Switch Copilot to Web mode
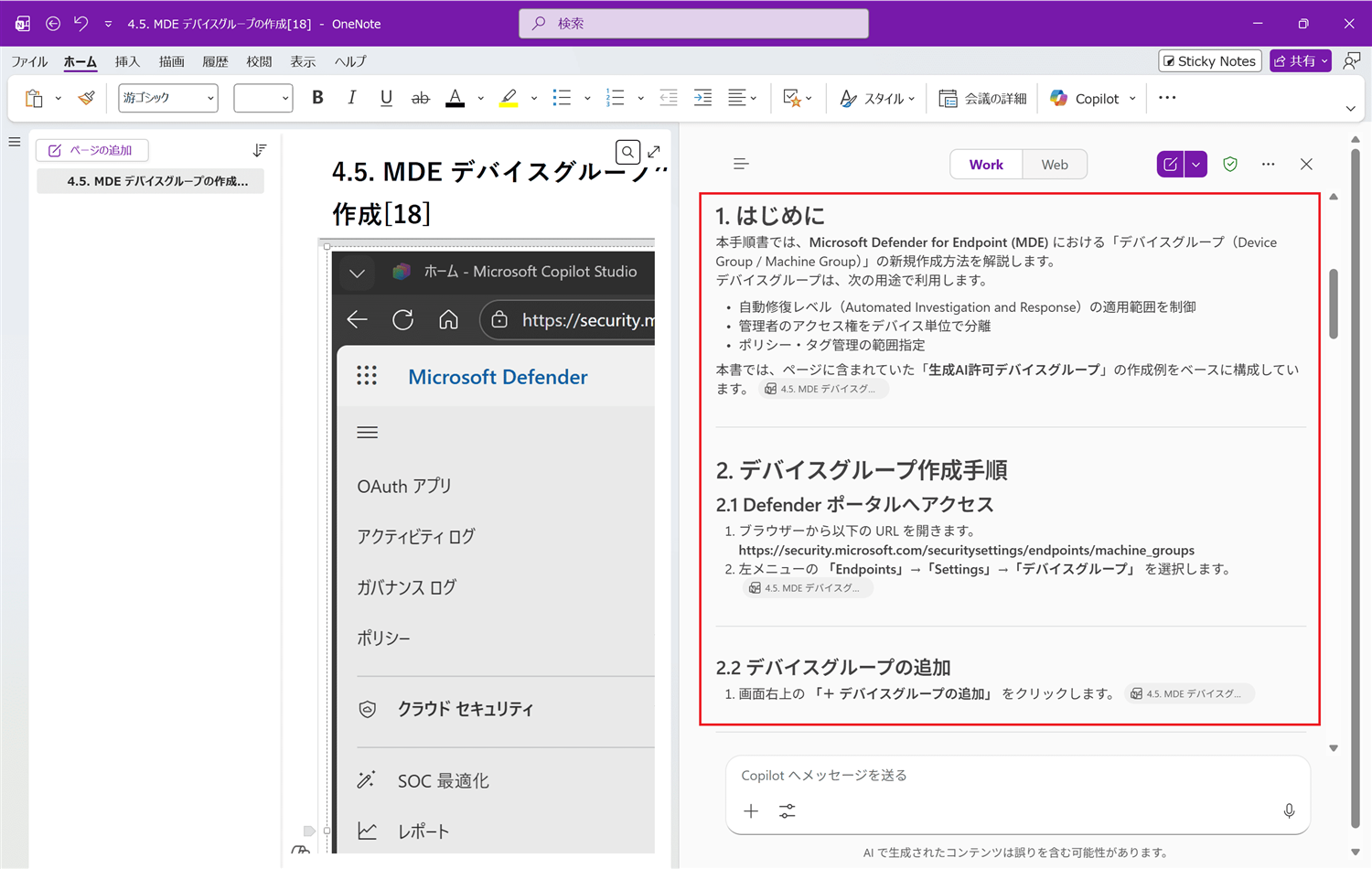This screenshot has height=869, width=1372. [x=1055, y=165]
